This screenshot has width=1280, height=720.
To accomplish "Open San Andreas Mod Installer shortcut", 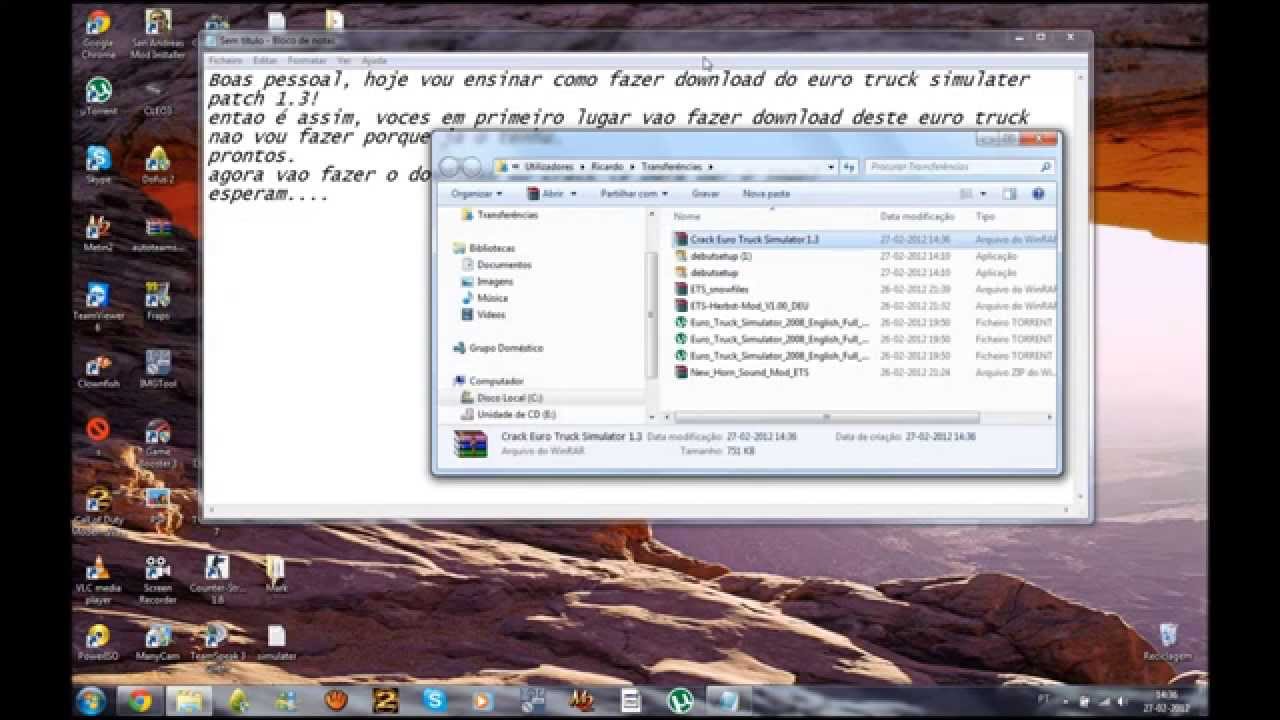I will point(158,32).
